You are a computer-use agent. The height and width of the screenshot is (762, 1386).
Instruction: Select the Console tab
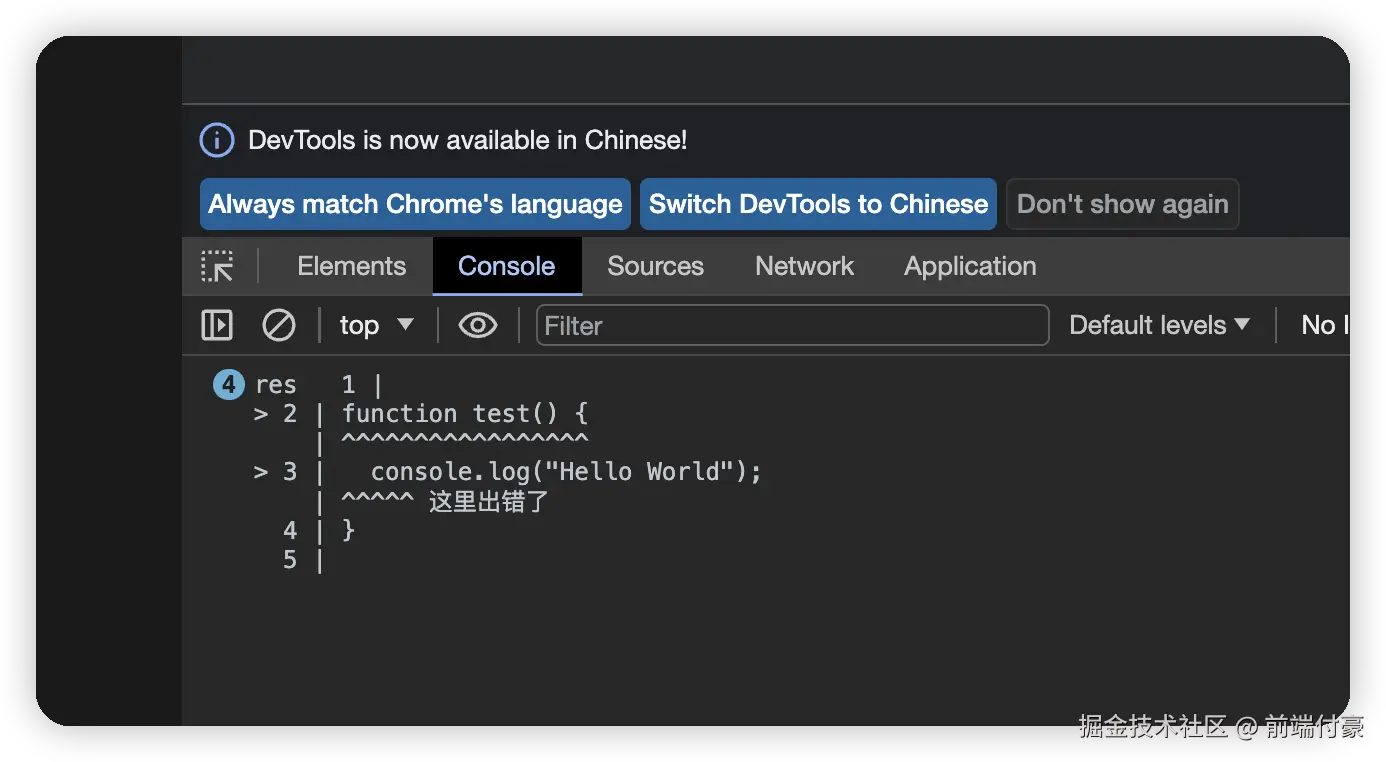pos(506,266)
